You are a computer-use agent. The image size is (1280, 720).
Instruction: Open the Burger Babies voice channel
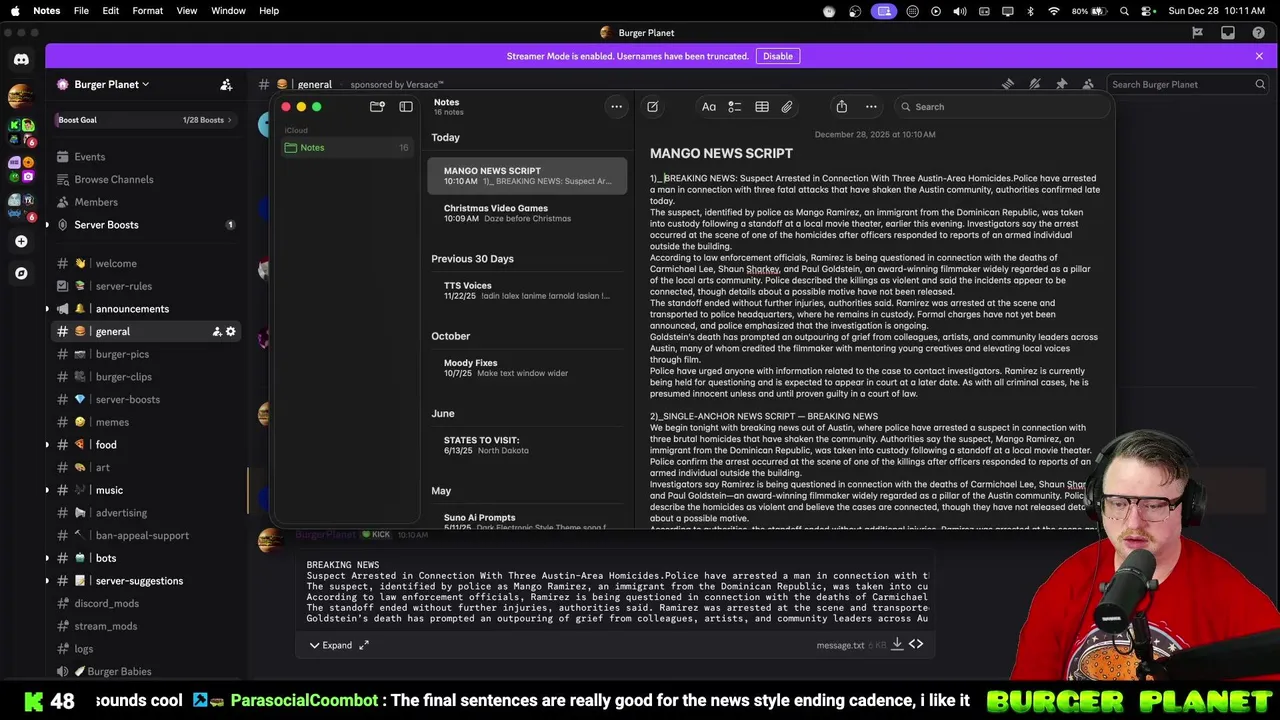(x=144, y=672)
